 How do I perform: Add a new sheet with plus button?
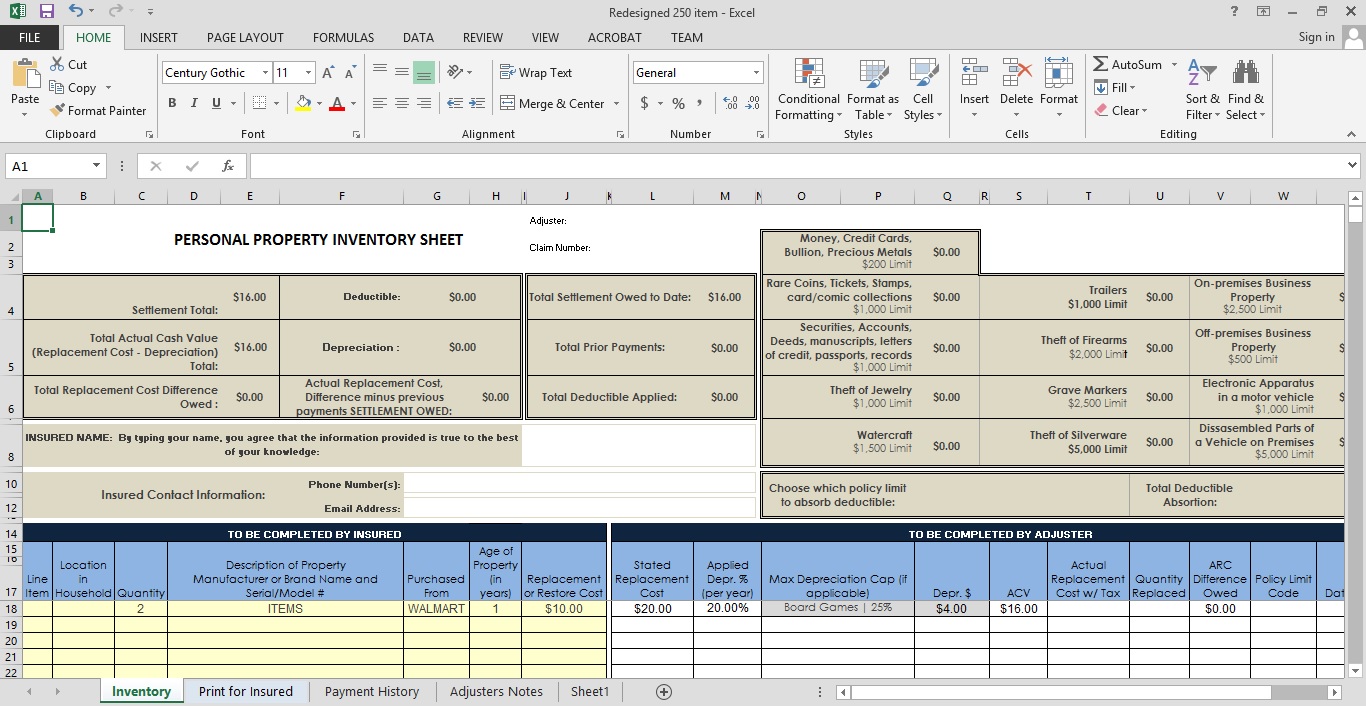tap(663, 692)
